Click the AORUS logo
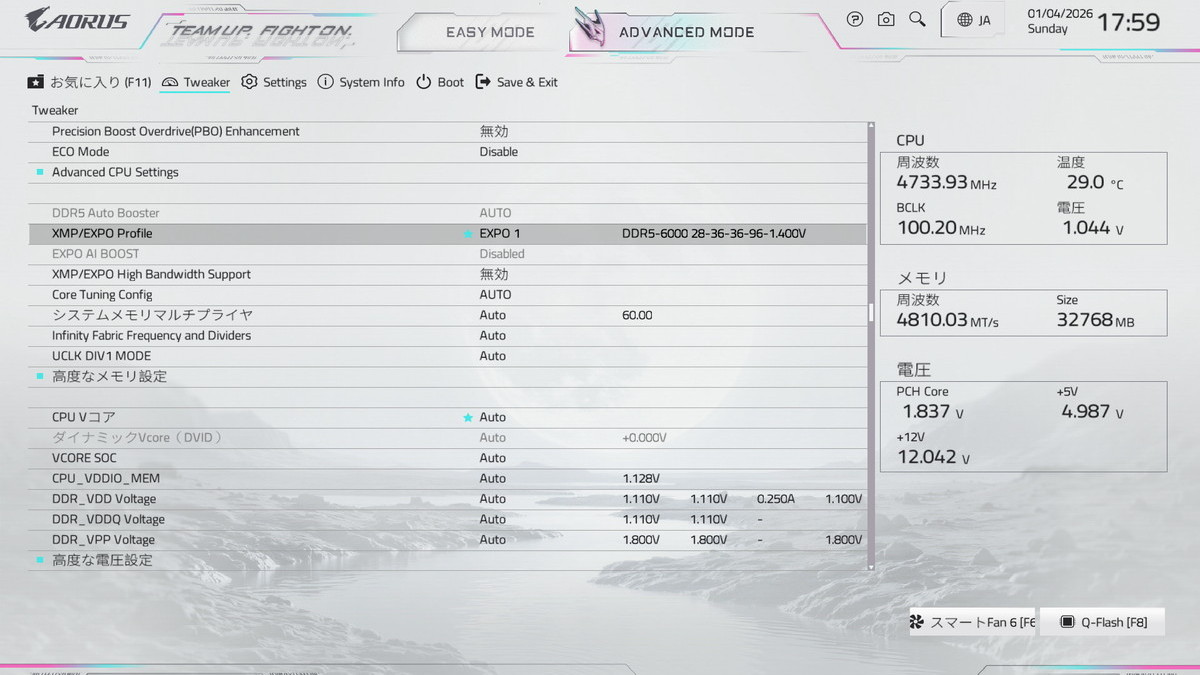The width and height of the screenshot is (1200, 675). click(77, 19)
